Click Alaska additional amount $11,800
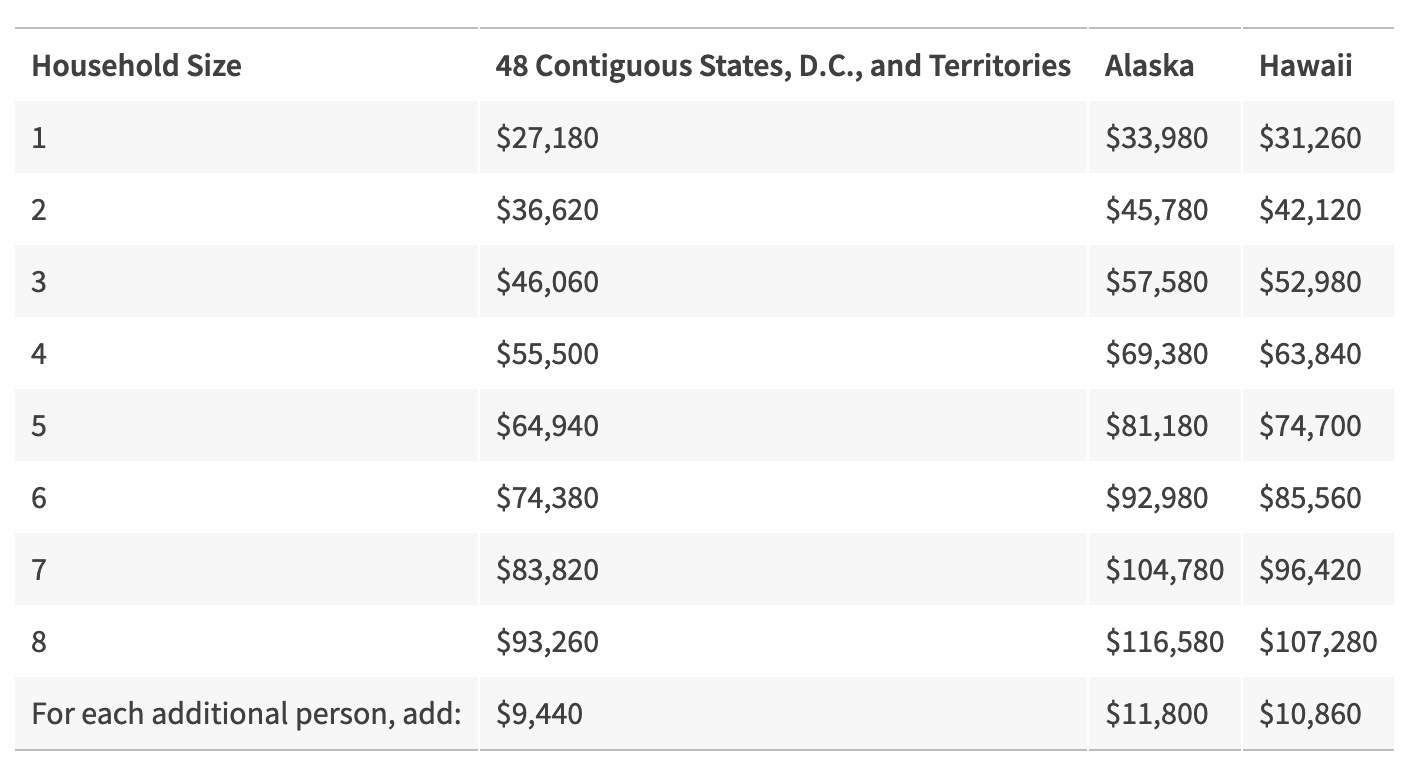 [x=1156, y=714]
